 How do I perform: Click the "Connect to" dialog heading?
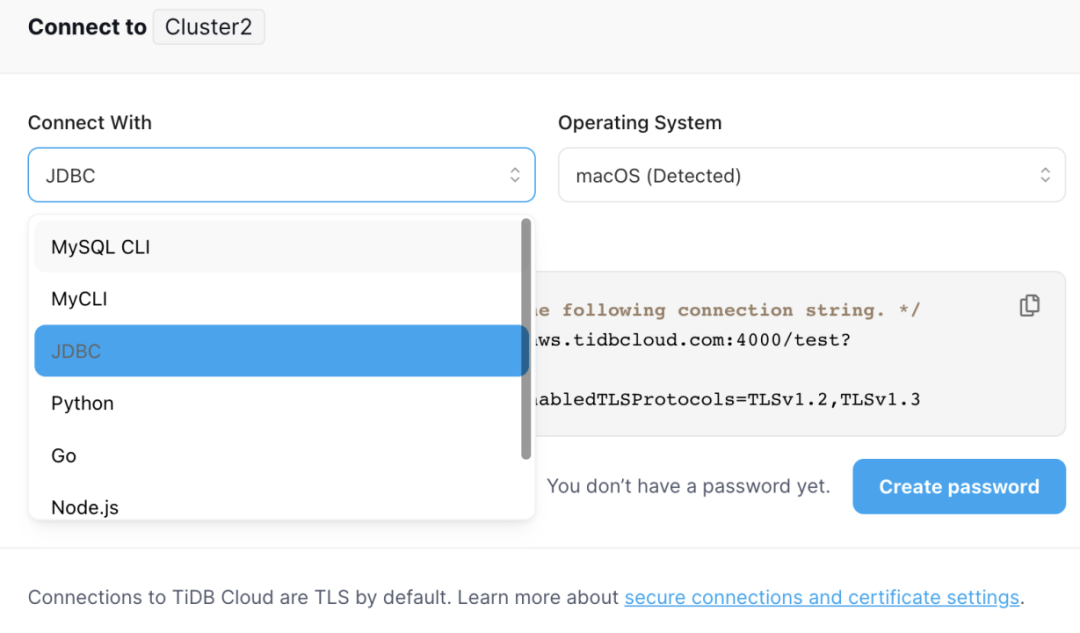point(87,27)
